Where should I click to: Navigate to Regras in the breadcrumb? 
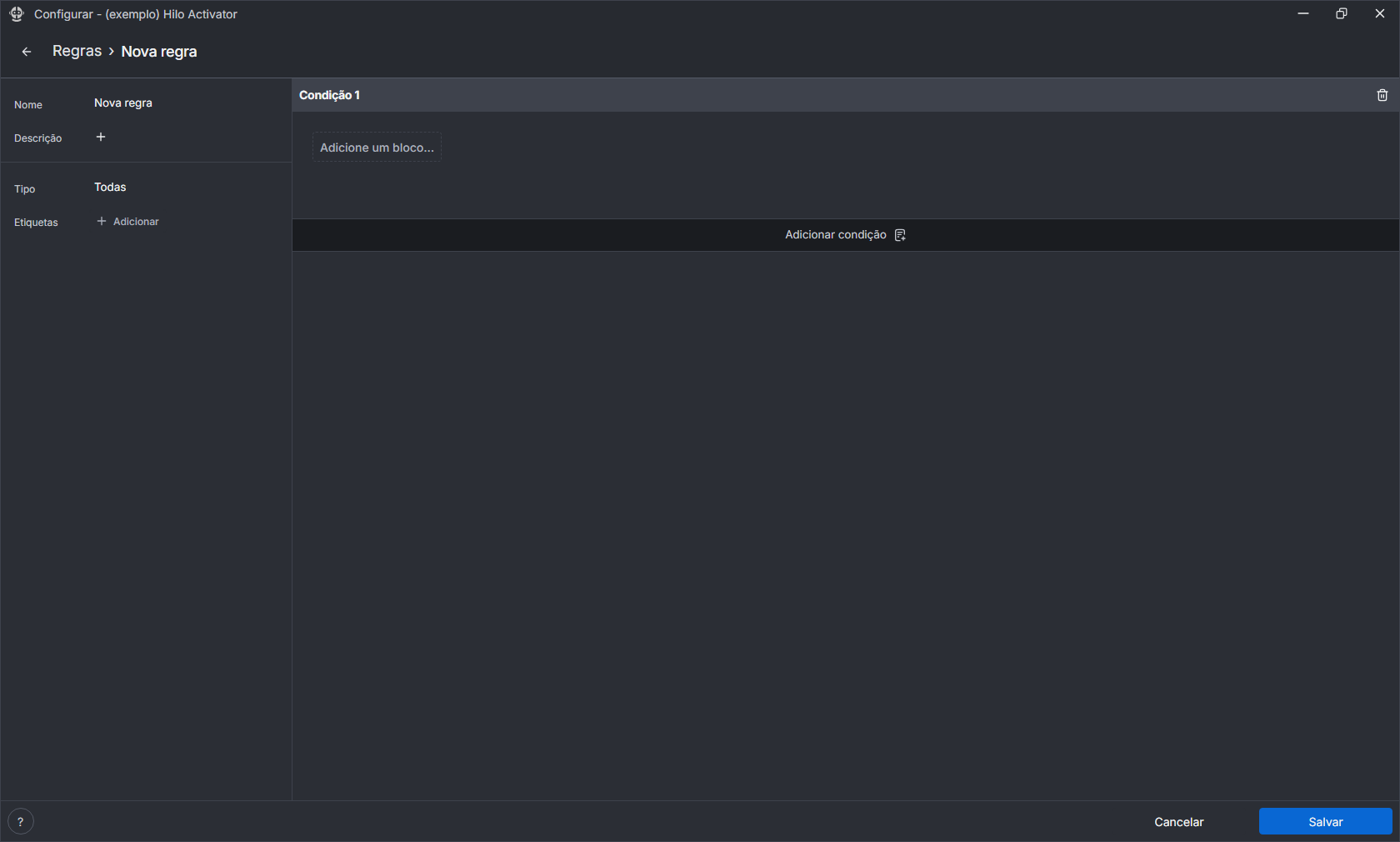(77, 52)
